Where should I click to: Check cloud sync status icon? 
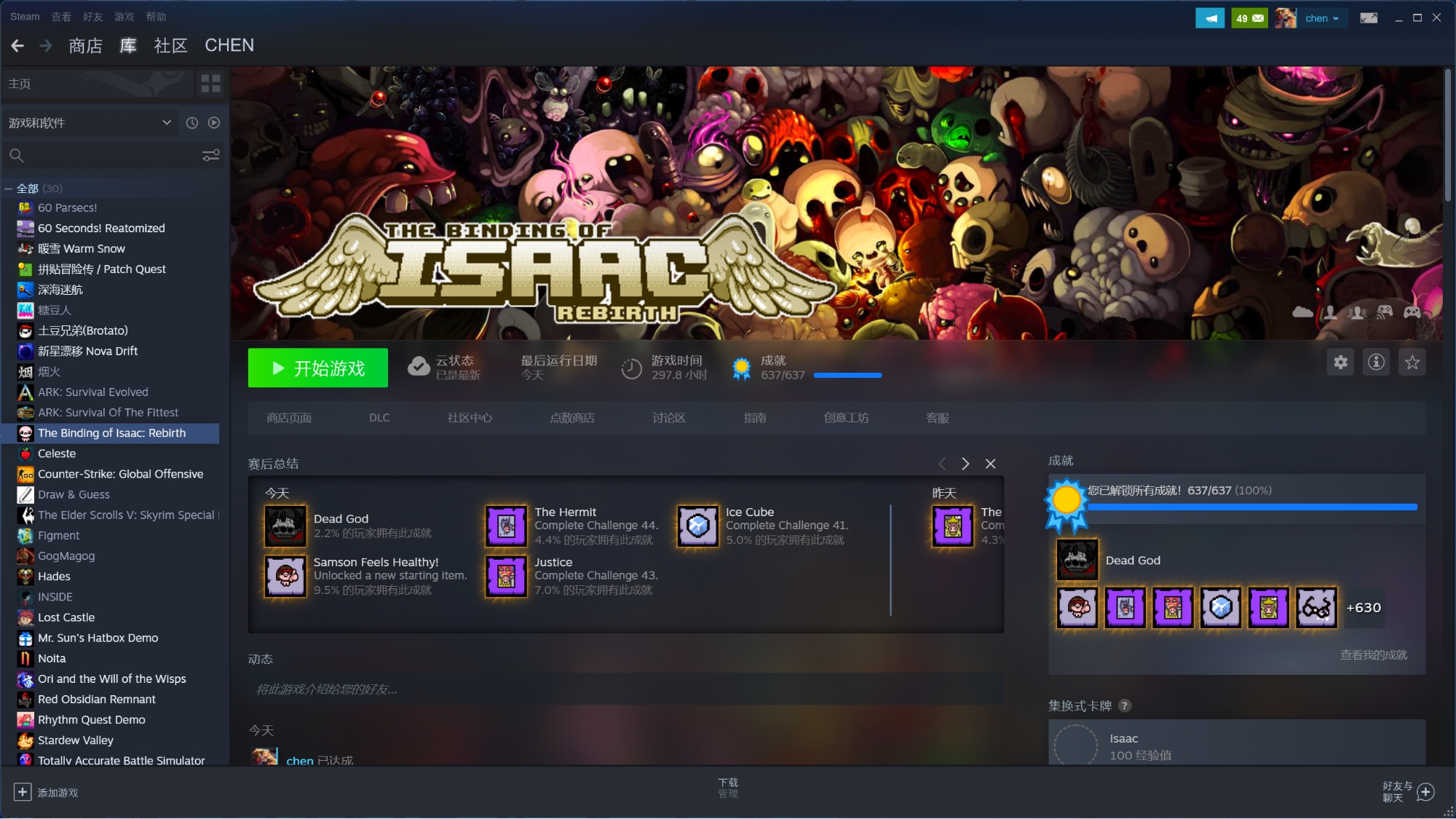tap(419, 367)
